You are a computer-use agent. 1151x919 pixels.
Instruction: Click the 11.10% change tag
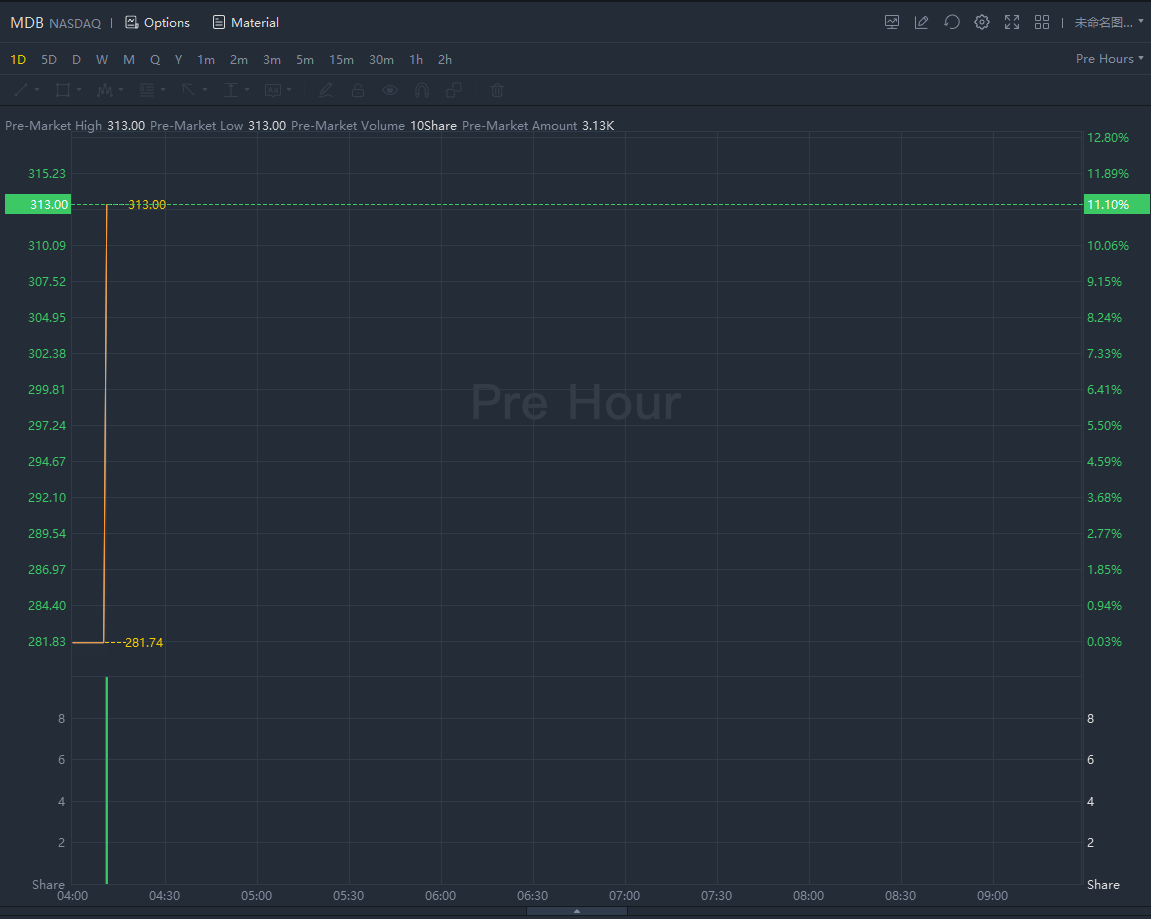1116,204
